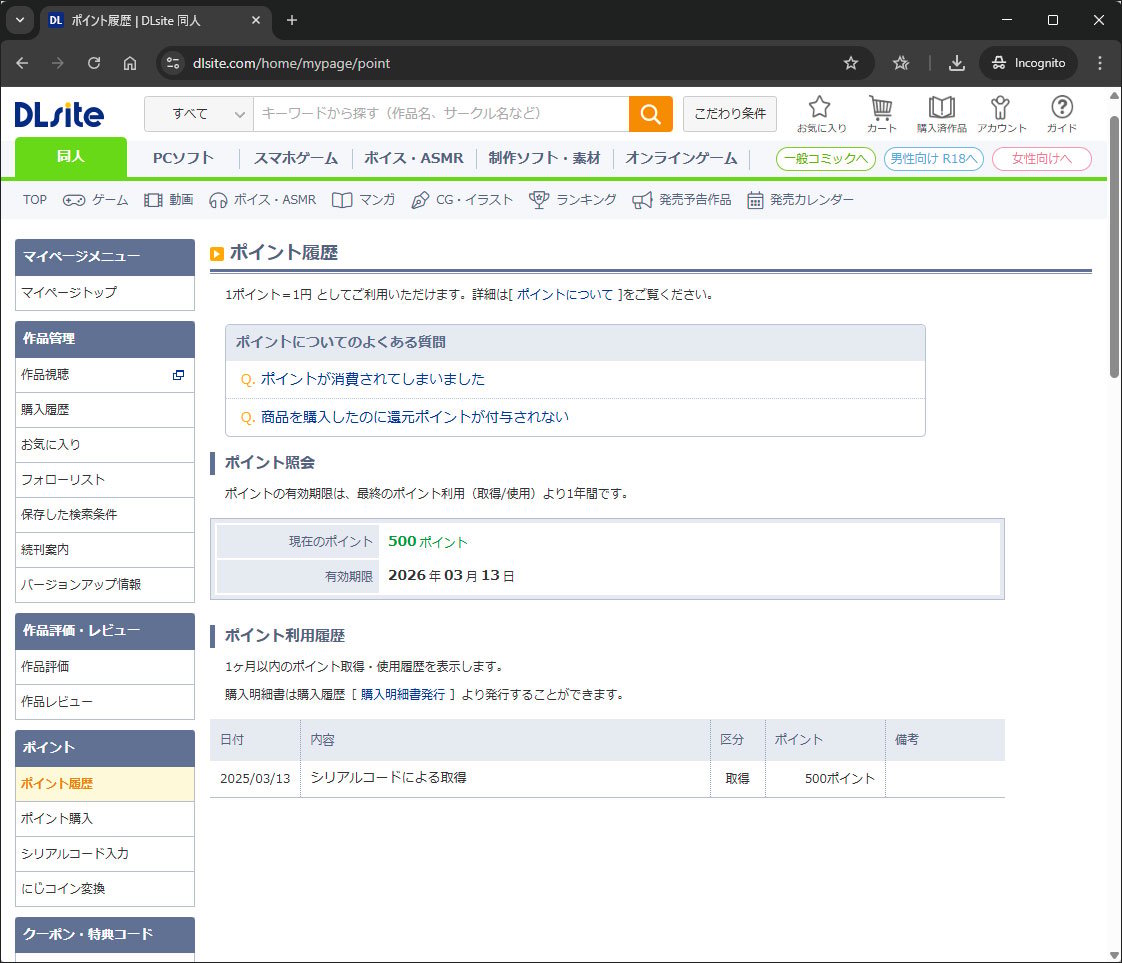Screen dimensions: 1122x963
Task: Go to ランキング with trophy icon
Action: (572, 200)
